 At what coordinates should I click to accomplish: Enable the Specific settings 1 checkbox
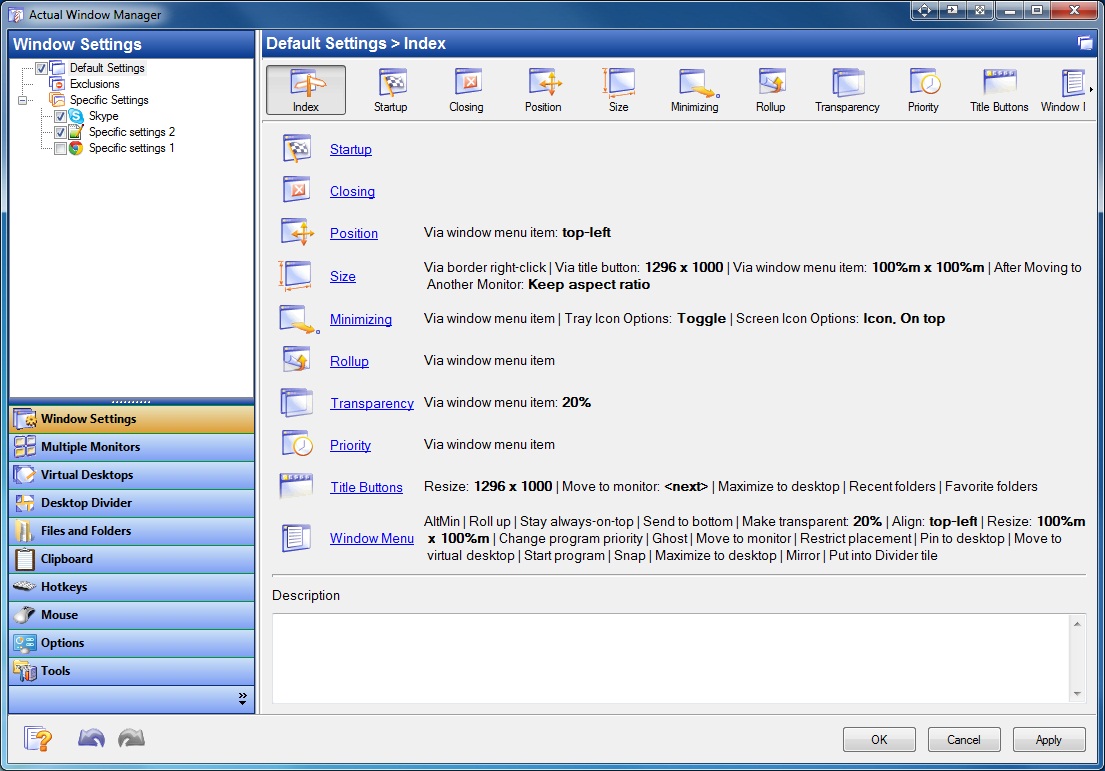59,148
